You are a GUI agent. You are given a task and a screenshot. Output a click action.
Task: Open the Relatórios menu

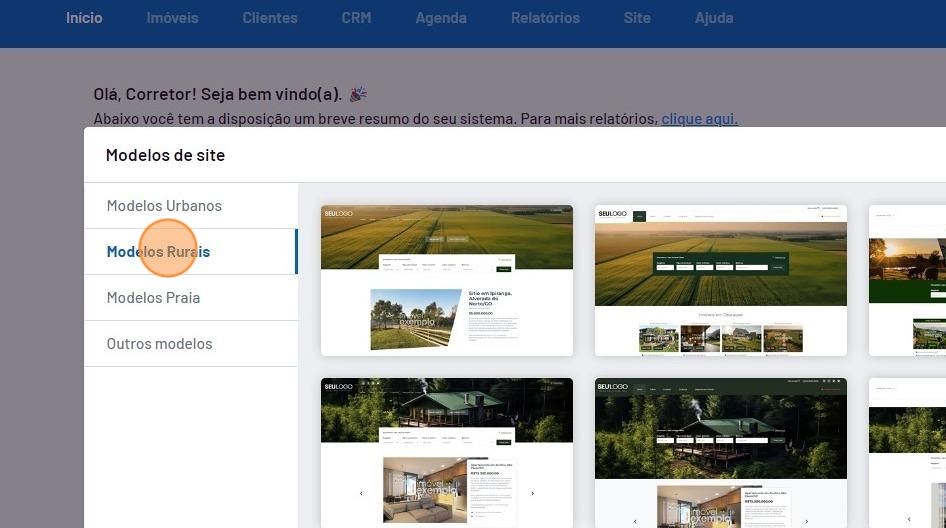(x=545, y=18)
